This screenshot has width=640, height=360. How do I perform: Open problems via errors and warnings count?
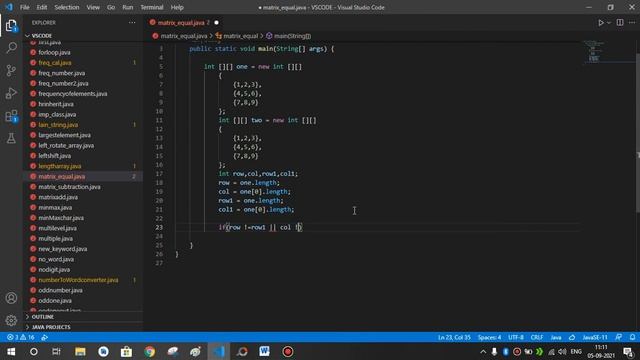click(20, 338)
